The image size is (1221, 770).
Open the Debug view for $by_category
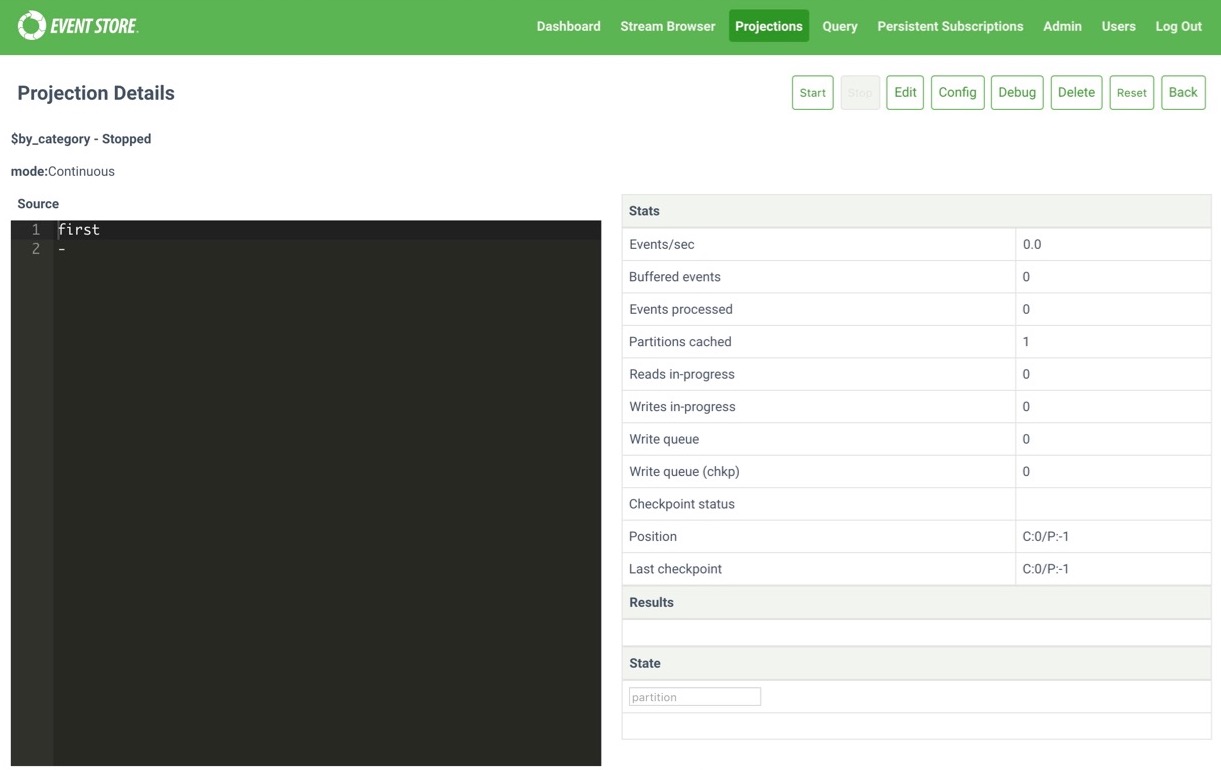point(1016,92)
